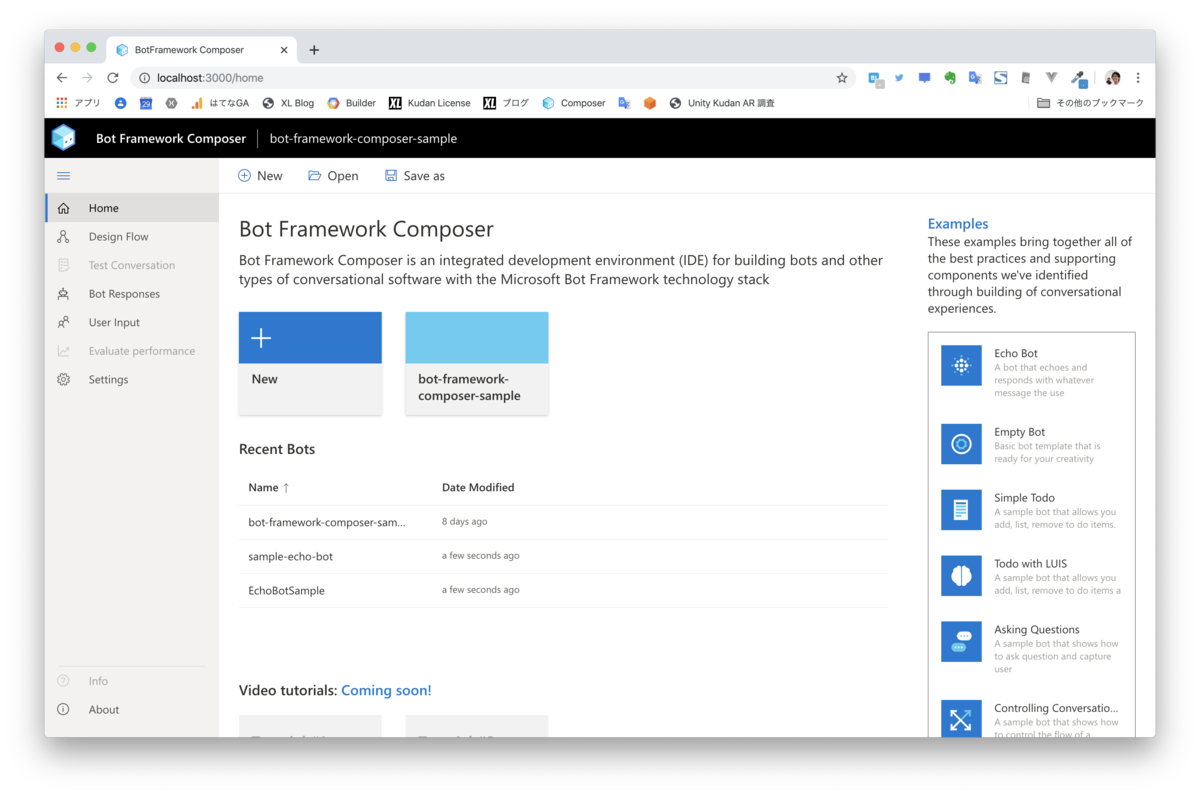Click the Save as toolbar button

[415, 176]
